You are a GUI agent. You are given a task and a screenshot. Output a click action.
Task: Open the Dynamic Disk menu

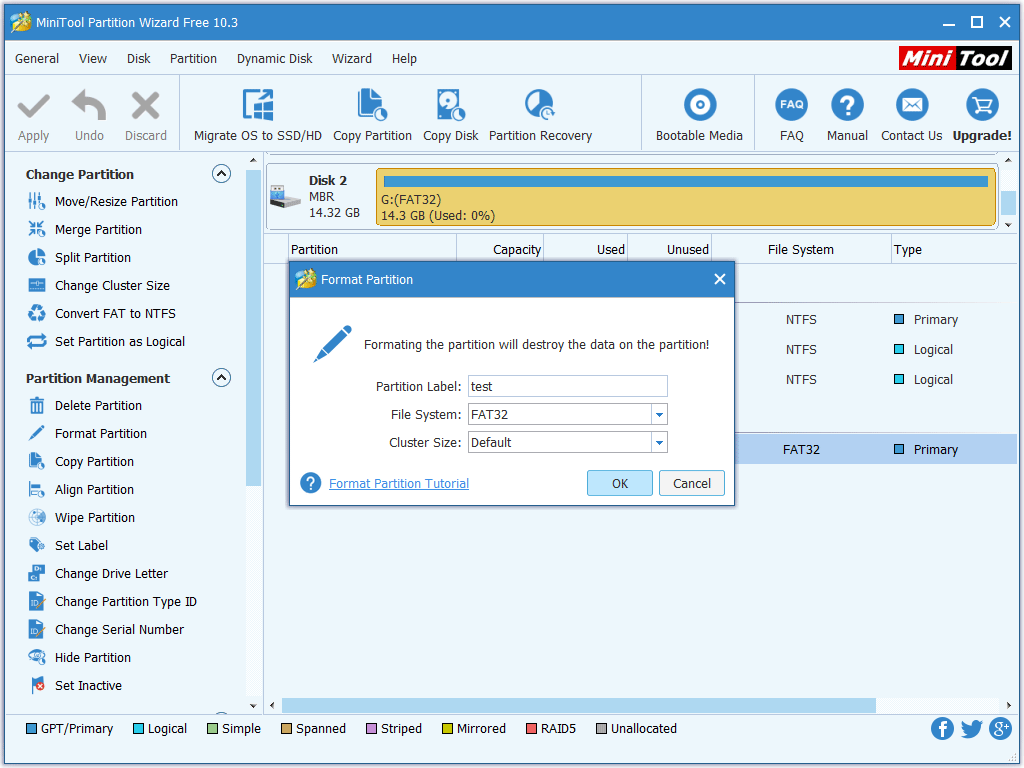274,59
